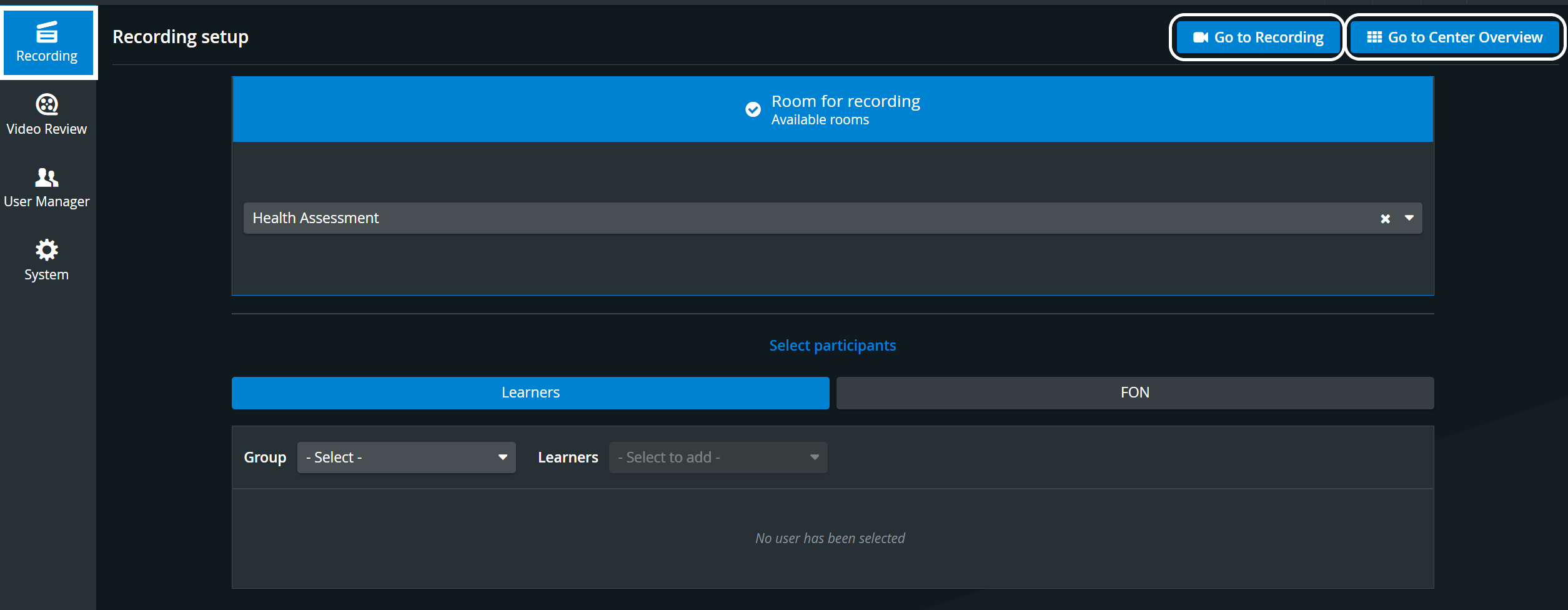
Task: Click the Video Review label in sidebar
Action: pyautogui.click(x=47, y=129)
